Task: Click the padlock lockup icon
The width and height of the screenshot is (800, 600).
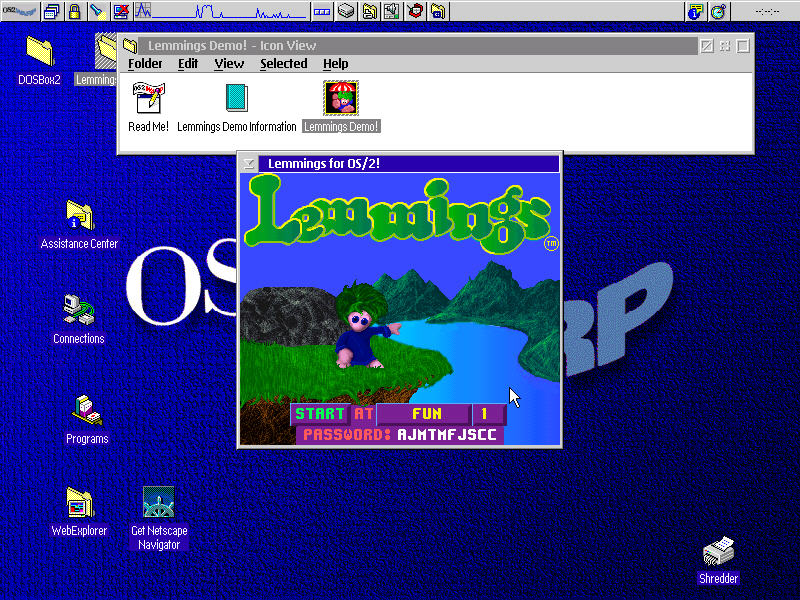Action: point(75,11)
